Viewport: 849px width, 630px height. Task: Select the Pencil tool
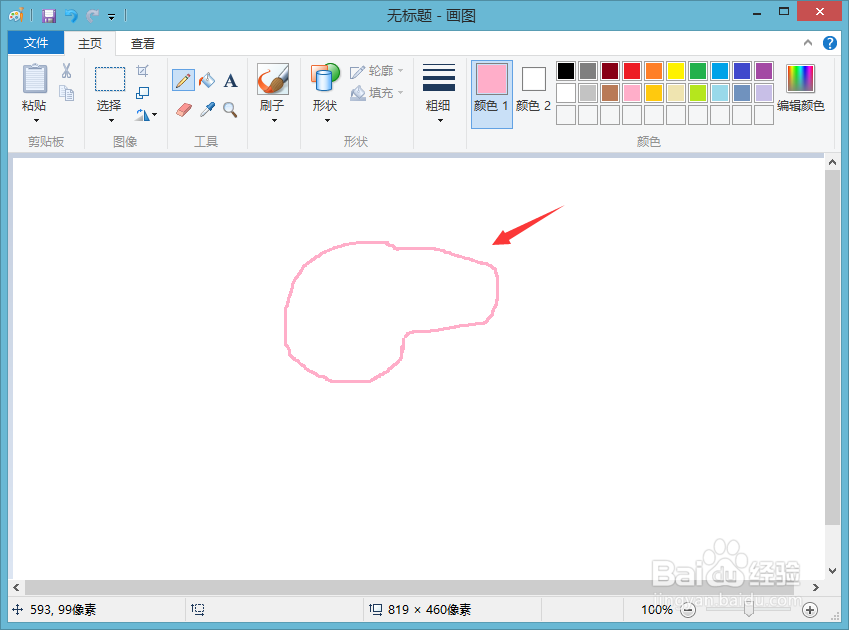[x=183, y=79]
